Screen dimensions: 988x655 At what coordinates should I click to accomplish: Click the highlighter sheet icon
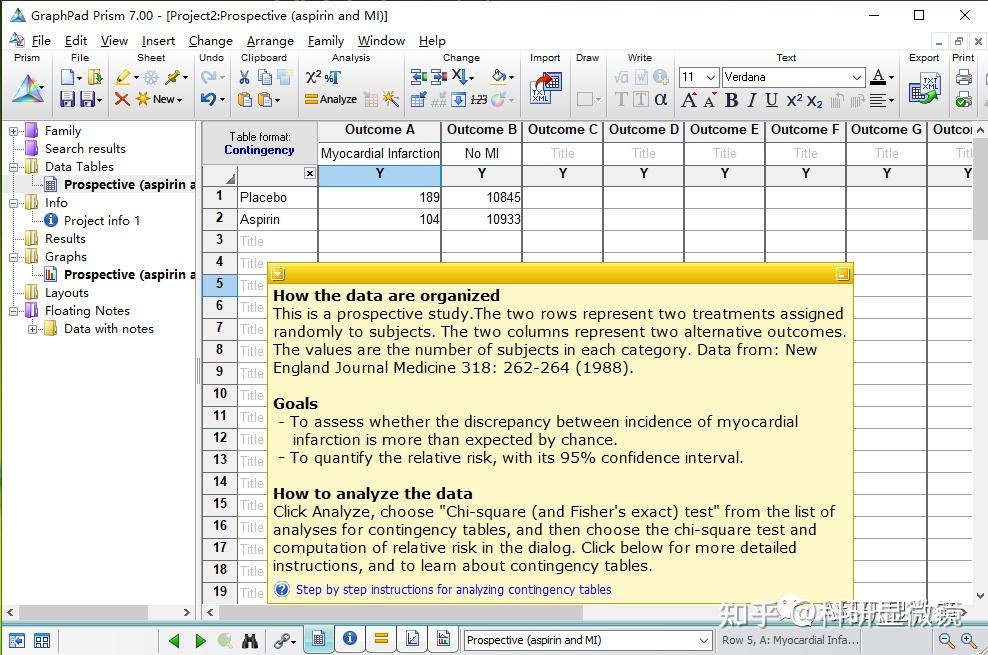123,77
